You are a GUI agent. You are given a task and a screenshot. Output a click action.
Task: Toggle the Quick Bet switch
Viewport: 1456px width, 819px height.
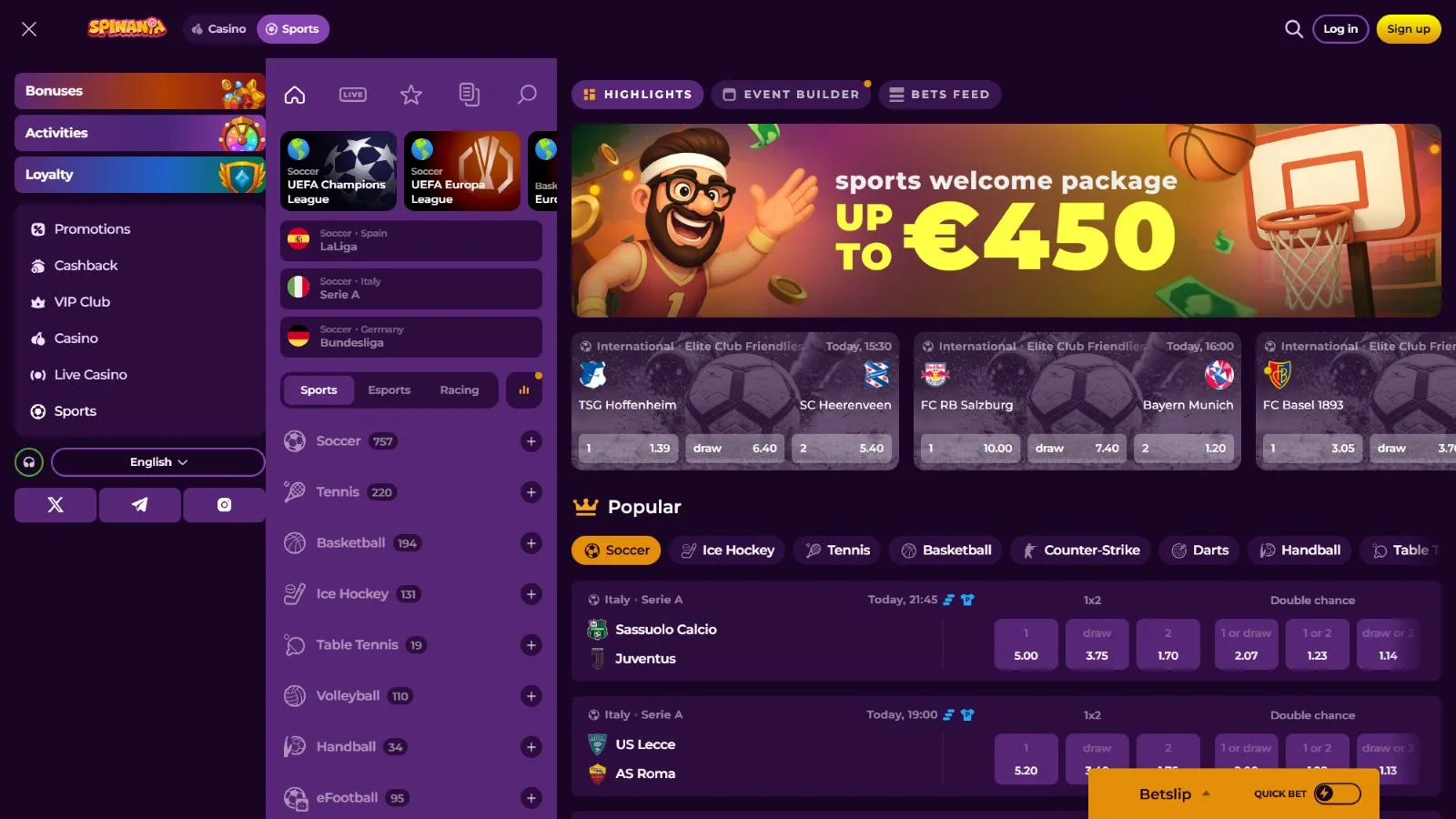click(x=1338, y=794)
